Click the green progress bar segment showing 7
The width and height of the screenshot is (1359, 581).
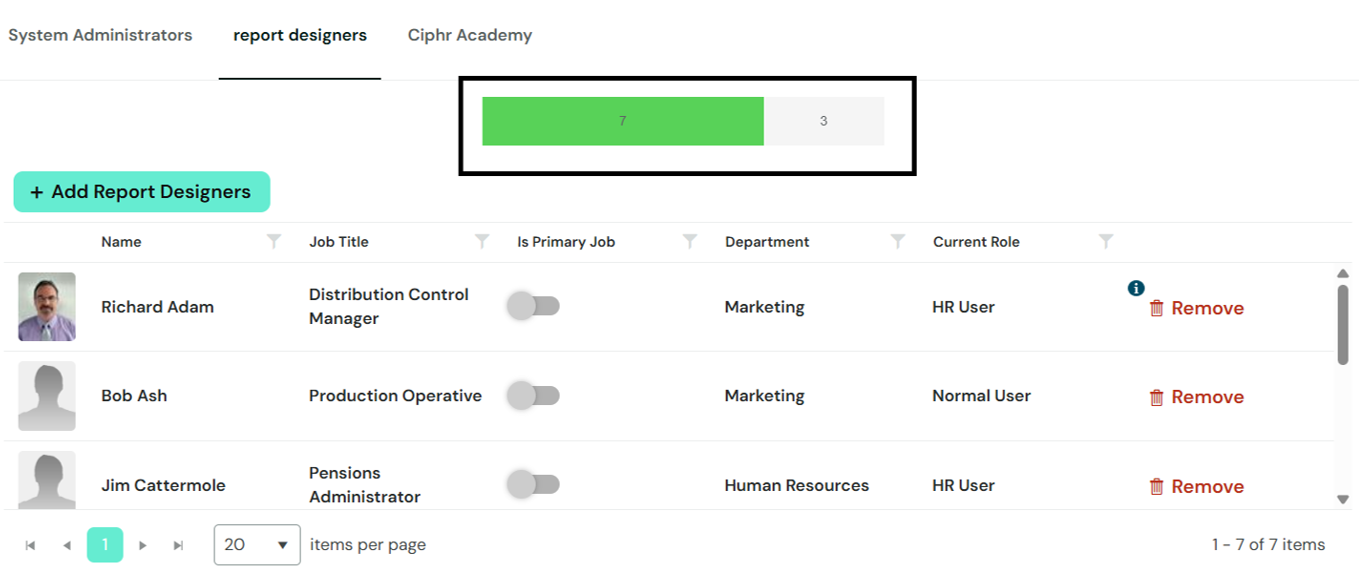pyautogui.click(x=623, y=121)
